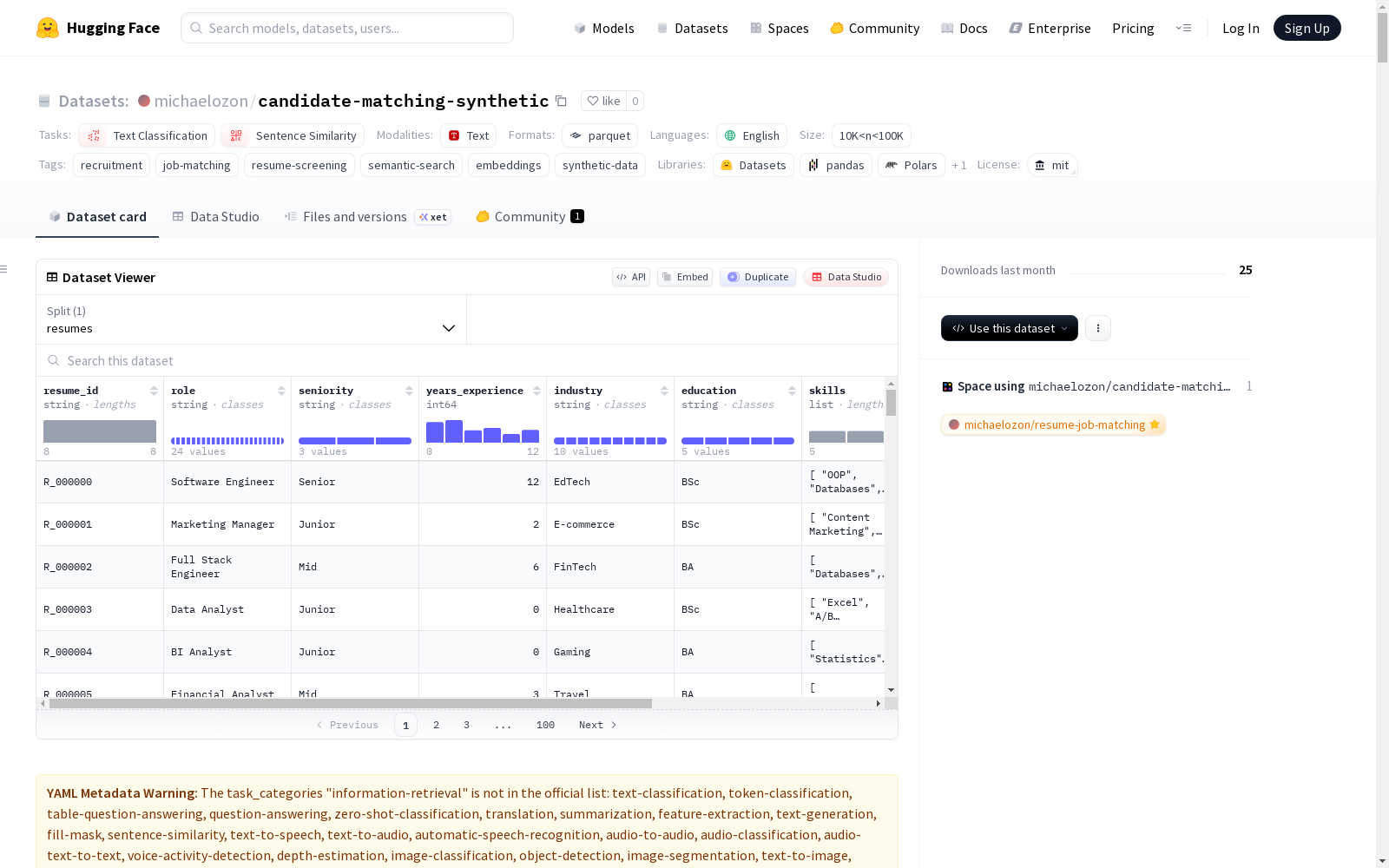
Task: Open Docs in the top navigation
Action: click(x=964, y=28)
